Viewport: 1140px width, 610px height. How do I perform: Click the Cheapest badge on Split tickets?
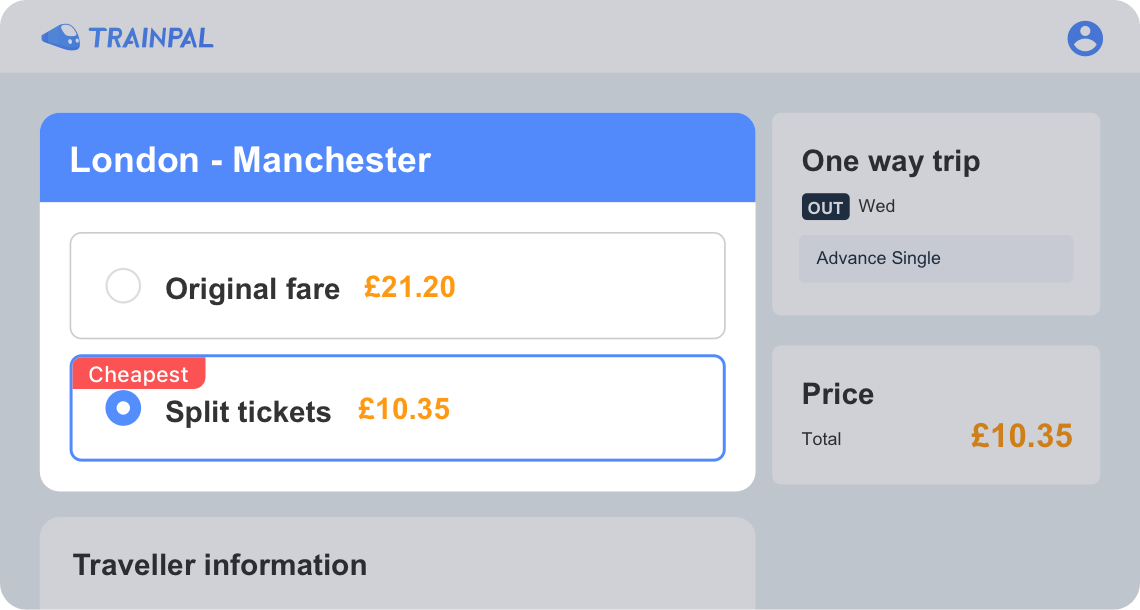point(139,374)
